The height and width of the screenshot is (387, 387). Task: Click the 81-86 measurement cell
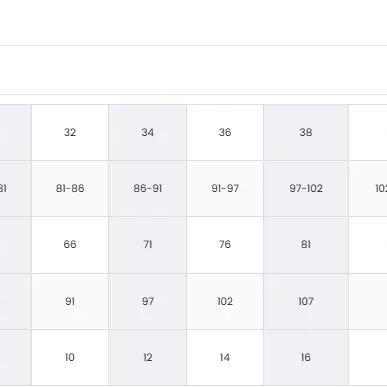[70, 188]
